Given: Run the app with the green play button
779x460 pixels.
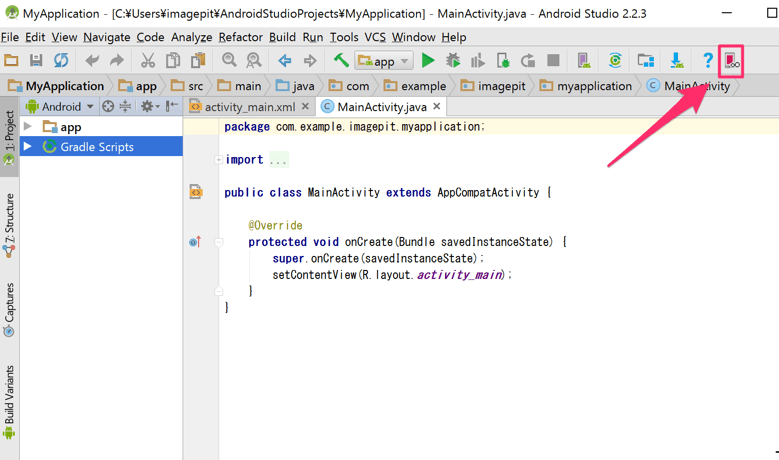Looking at the screenshot, I should (428, 61).
